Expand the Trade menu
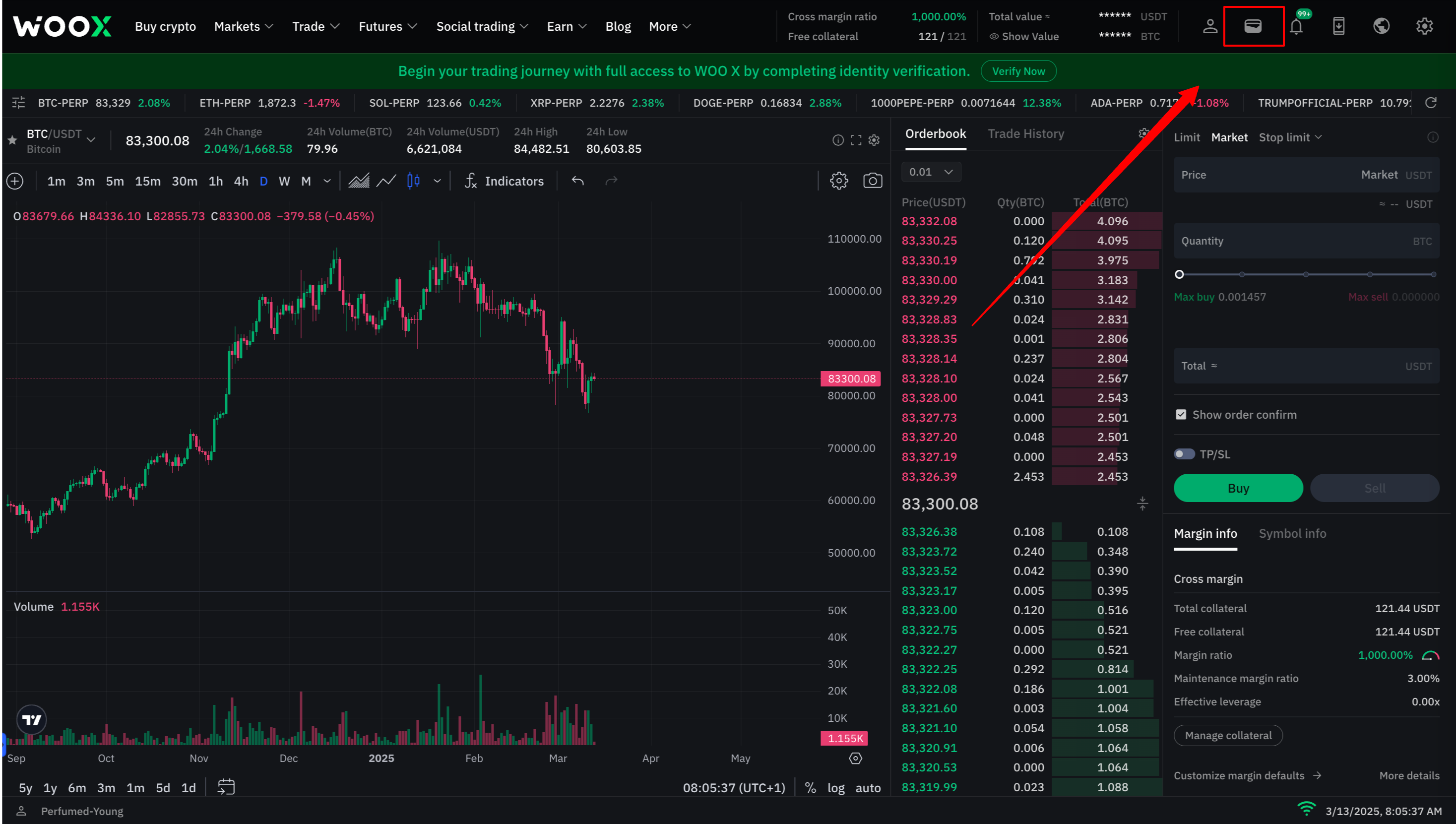The width and height of the screenshot is (1456, 824). click(316, 26)
